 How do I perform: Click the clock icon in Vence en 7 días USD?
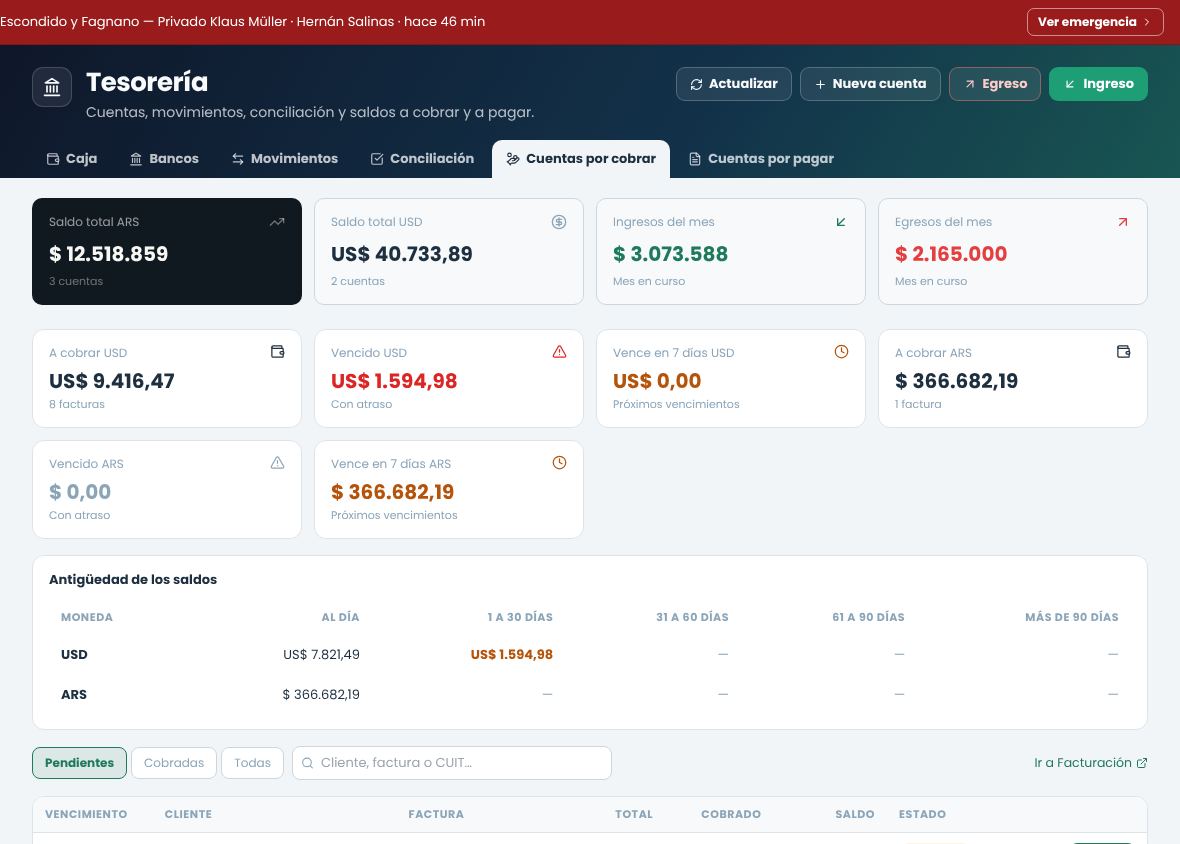[841, 351]
